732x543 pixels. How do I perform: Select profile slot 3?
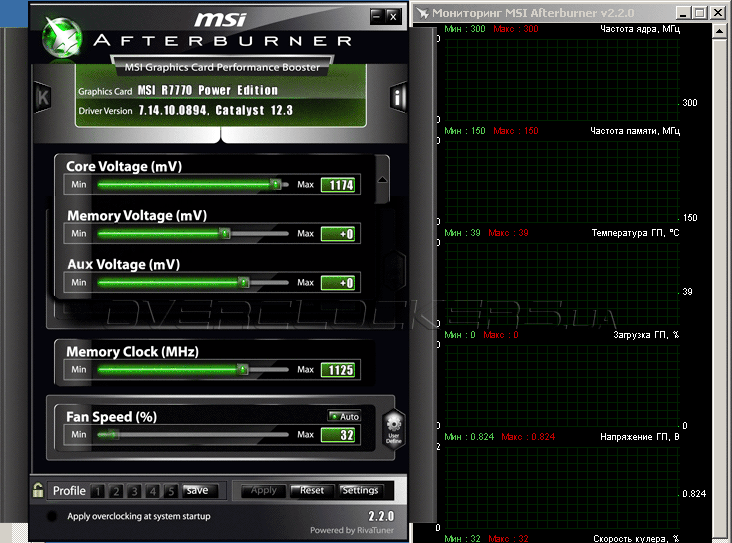(x=134, y=491)
